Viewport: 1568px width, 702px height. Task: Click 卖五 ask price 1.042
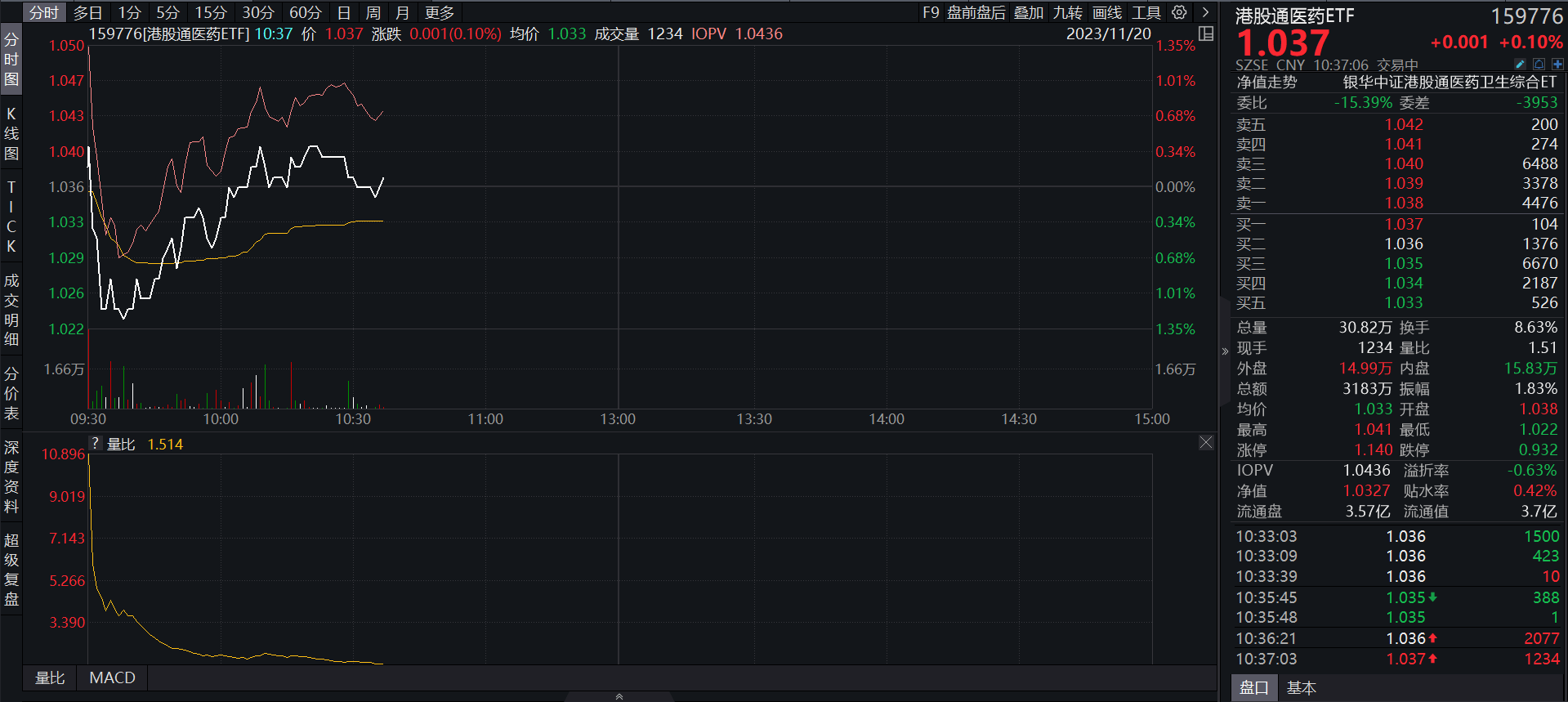click(x=1404, y=124)
